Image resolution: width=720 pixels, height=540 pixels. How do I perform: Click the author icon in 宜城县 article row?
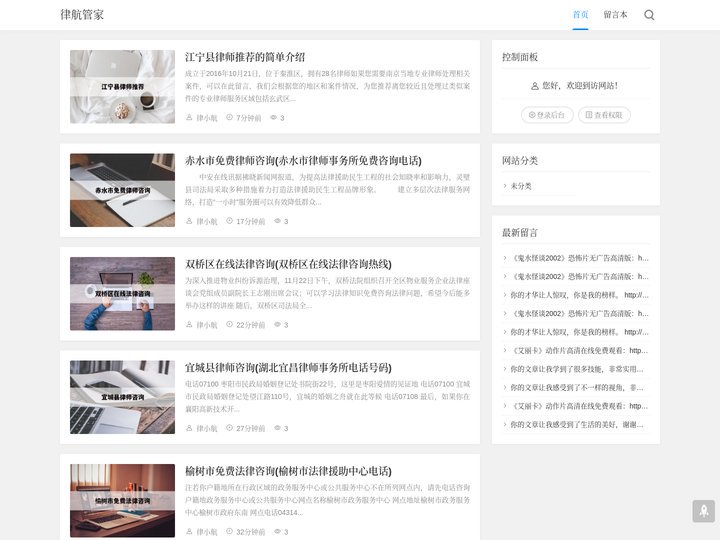[189, 428]
